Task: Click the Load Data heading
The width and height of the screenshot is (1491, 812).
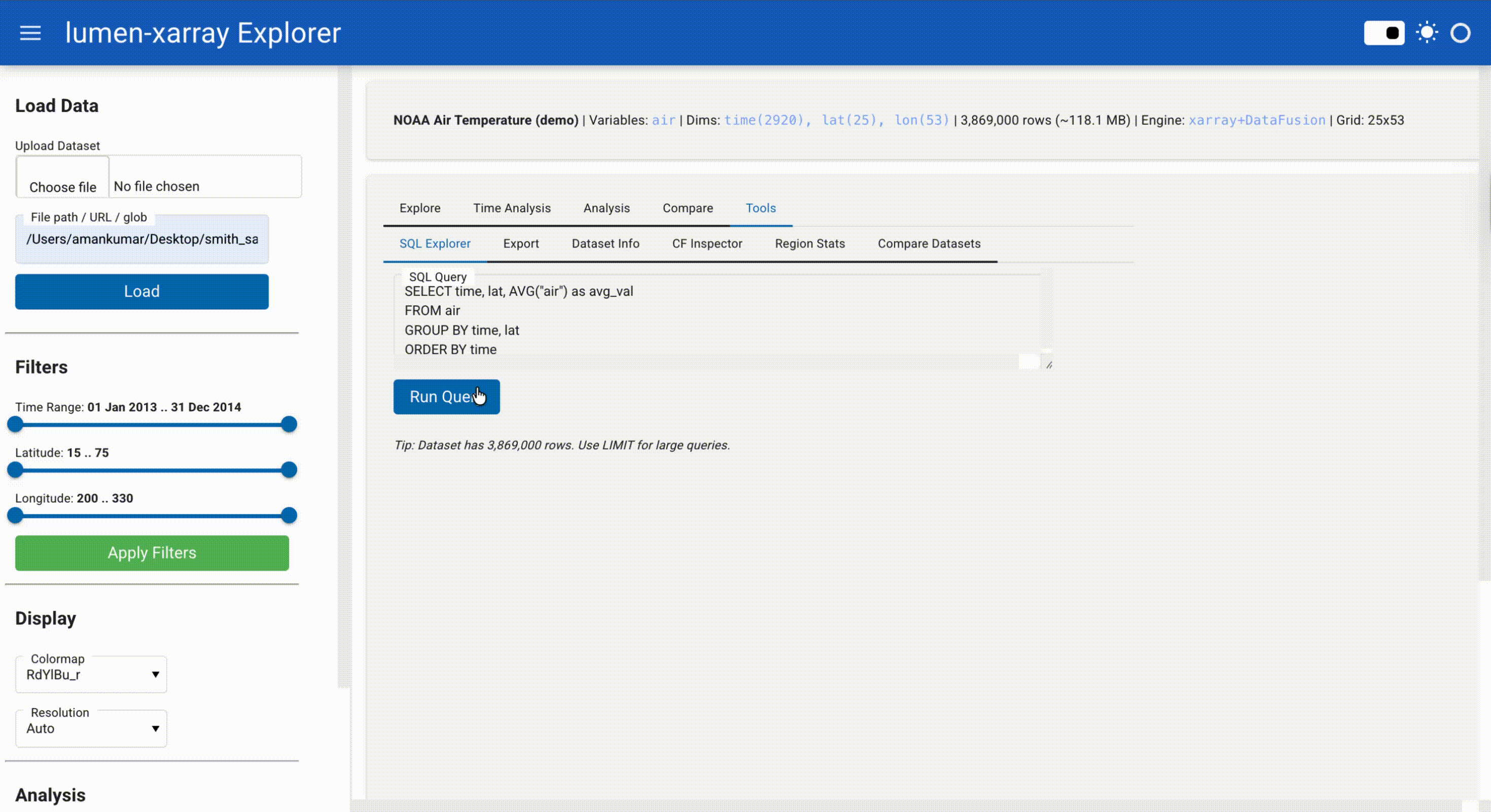Action: point(57,106)
